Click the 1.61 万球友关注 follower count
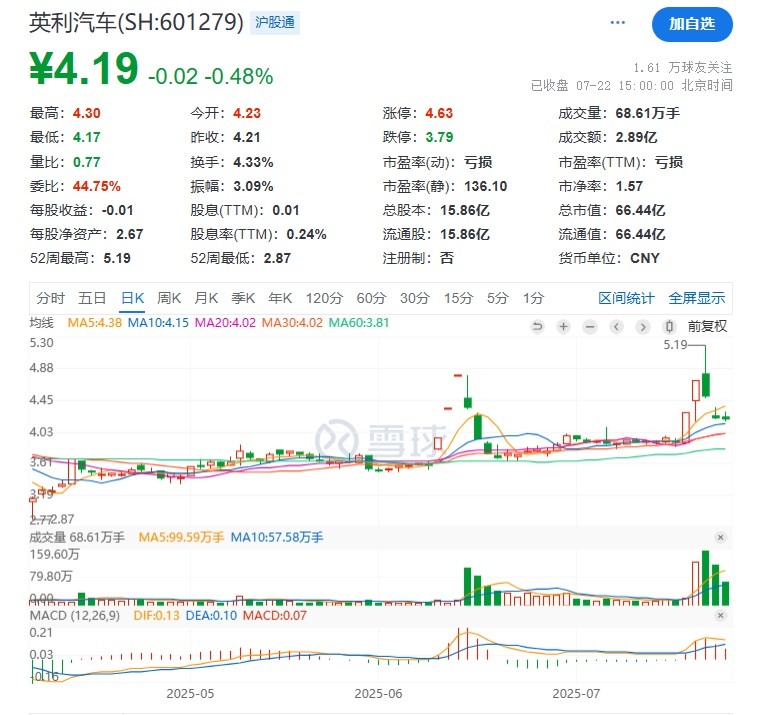This screenshot has width=777, height=715. coord(683,67)
